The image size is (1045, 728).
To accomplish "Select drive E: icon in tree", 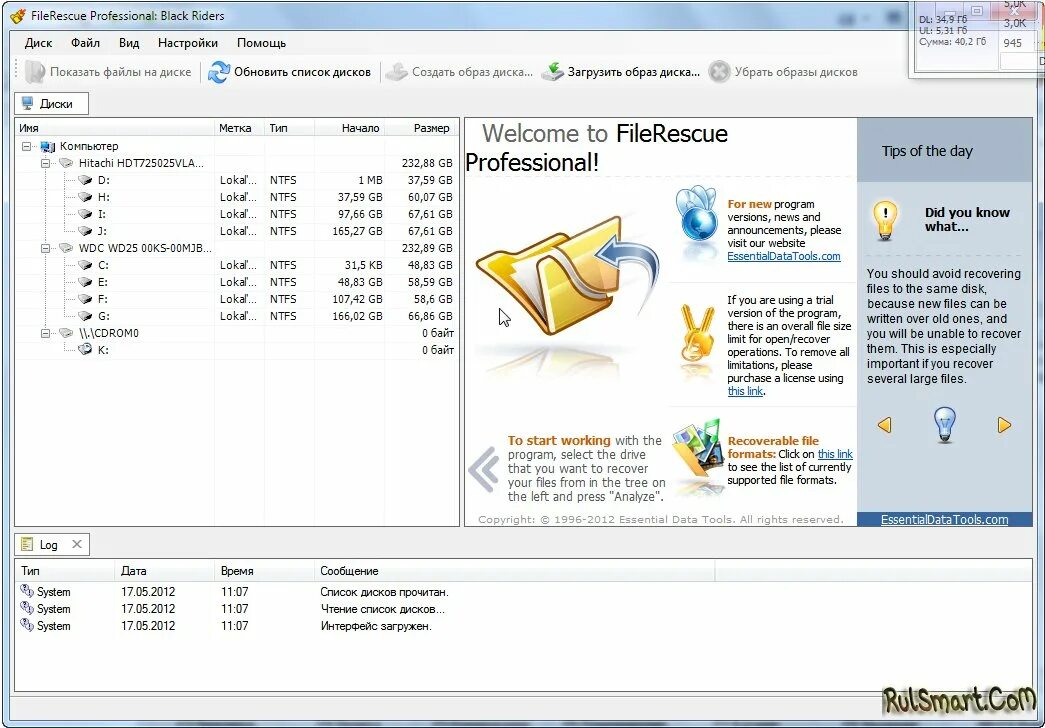I will coord(85,282).
